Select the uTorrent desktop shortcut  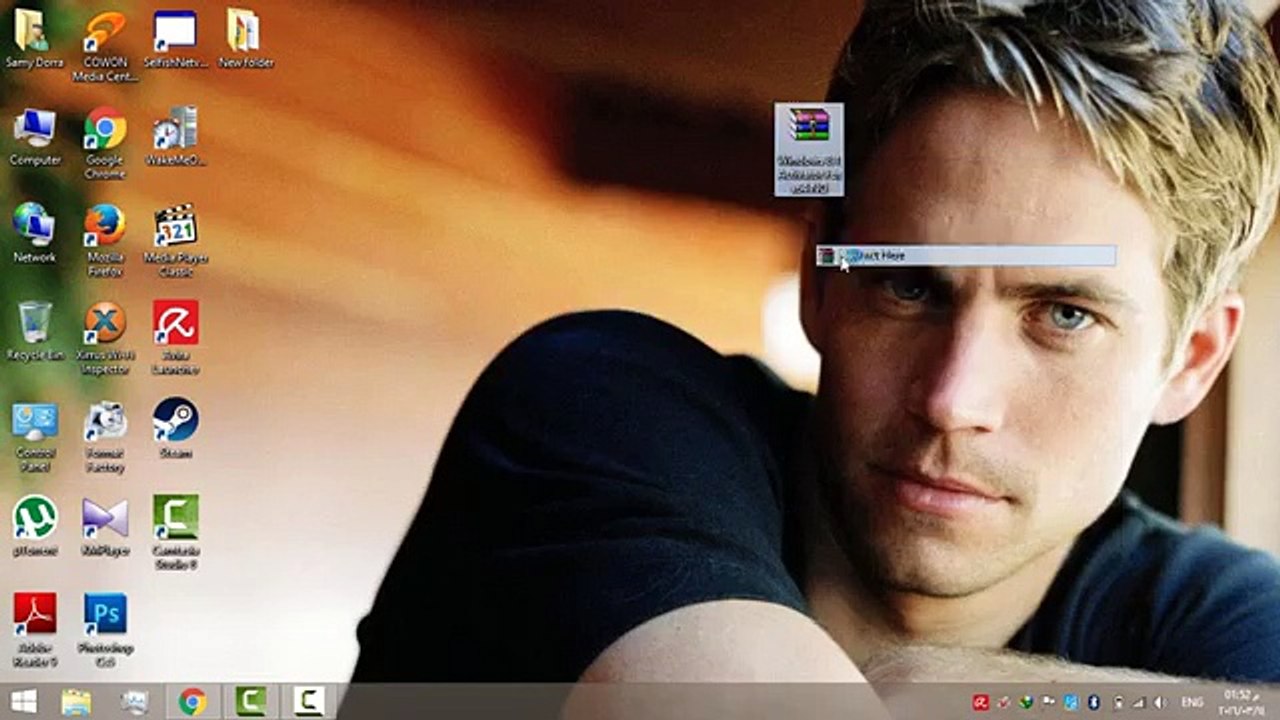pyautogui.click(x=35, y=527)
